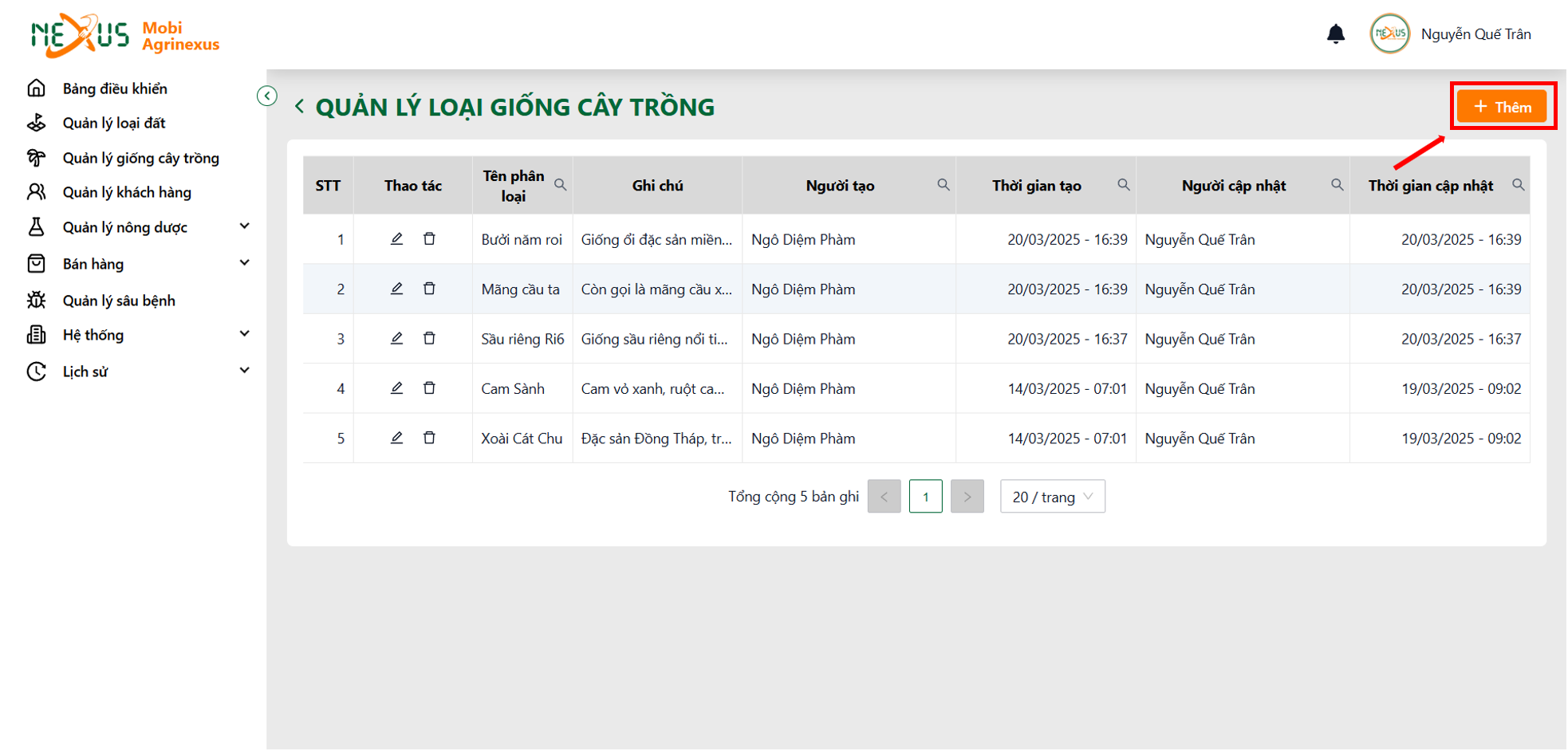Click the Quản lý giống cây trồng icon
Viewport: 1568px width, 751px height.
[37, 158]
